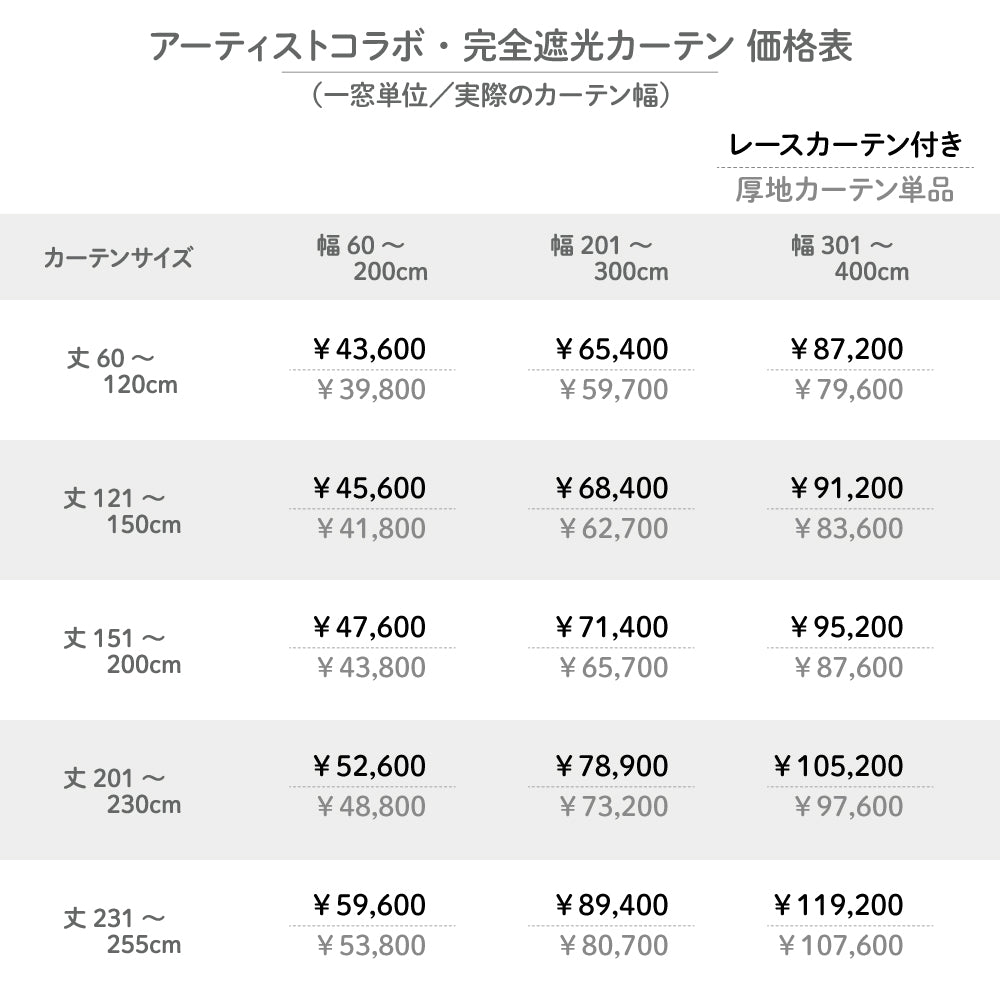Image resolution: width=1000 pixels, height=1000 pixels.
Task: Click the 厚地カーテン単品 legend label
Action: (845, 189)
